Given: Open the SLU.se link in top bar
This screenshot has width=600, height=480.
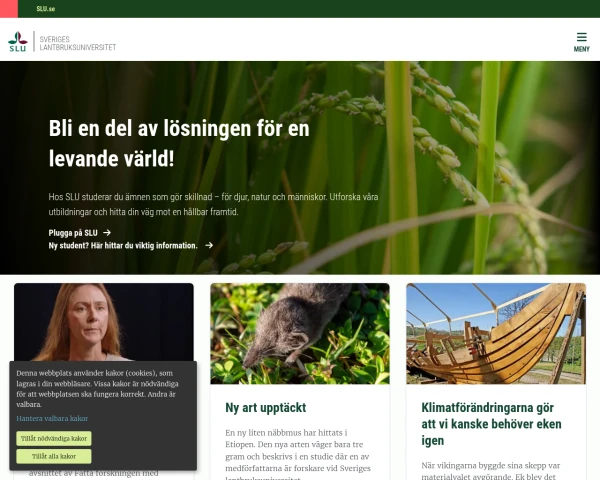Looking at the screenshot, I should point(46,9).
